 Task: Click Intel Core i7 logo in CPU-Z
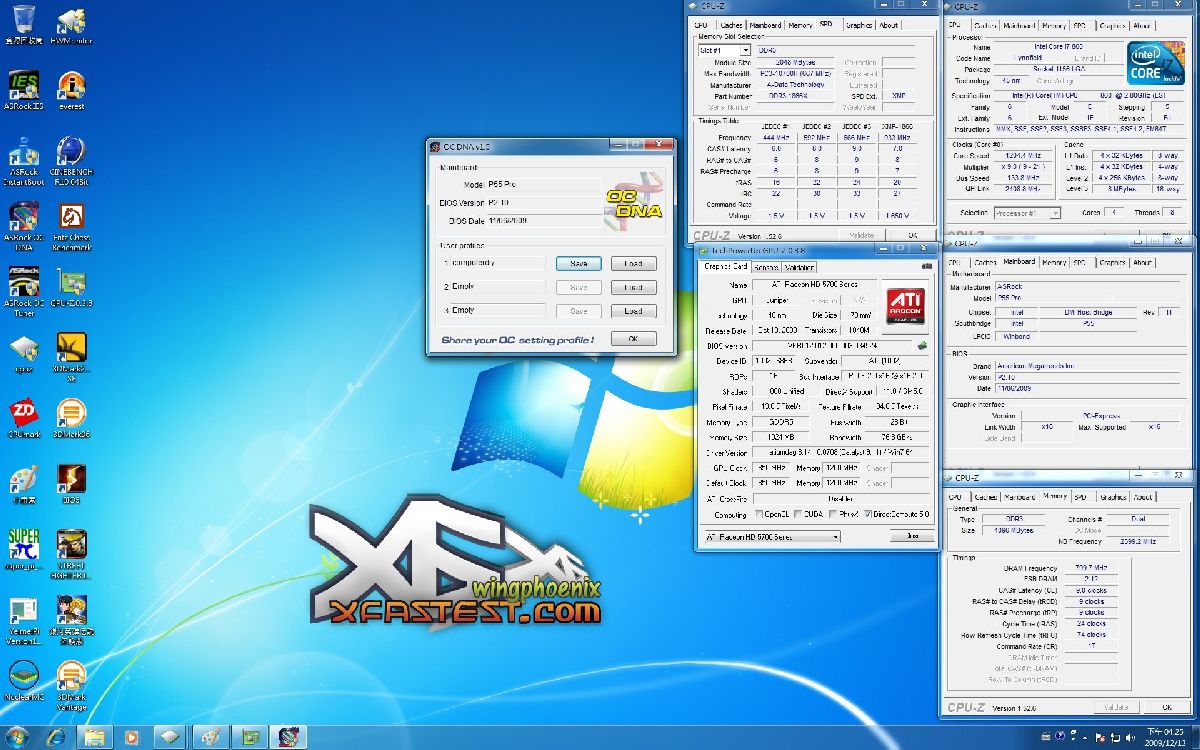(x=1157, y=64)
